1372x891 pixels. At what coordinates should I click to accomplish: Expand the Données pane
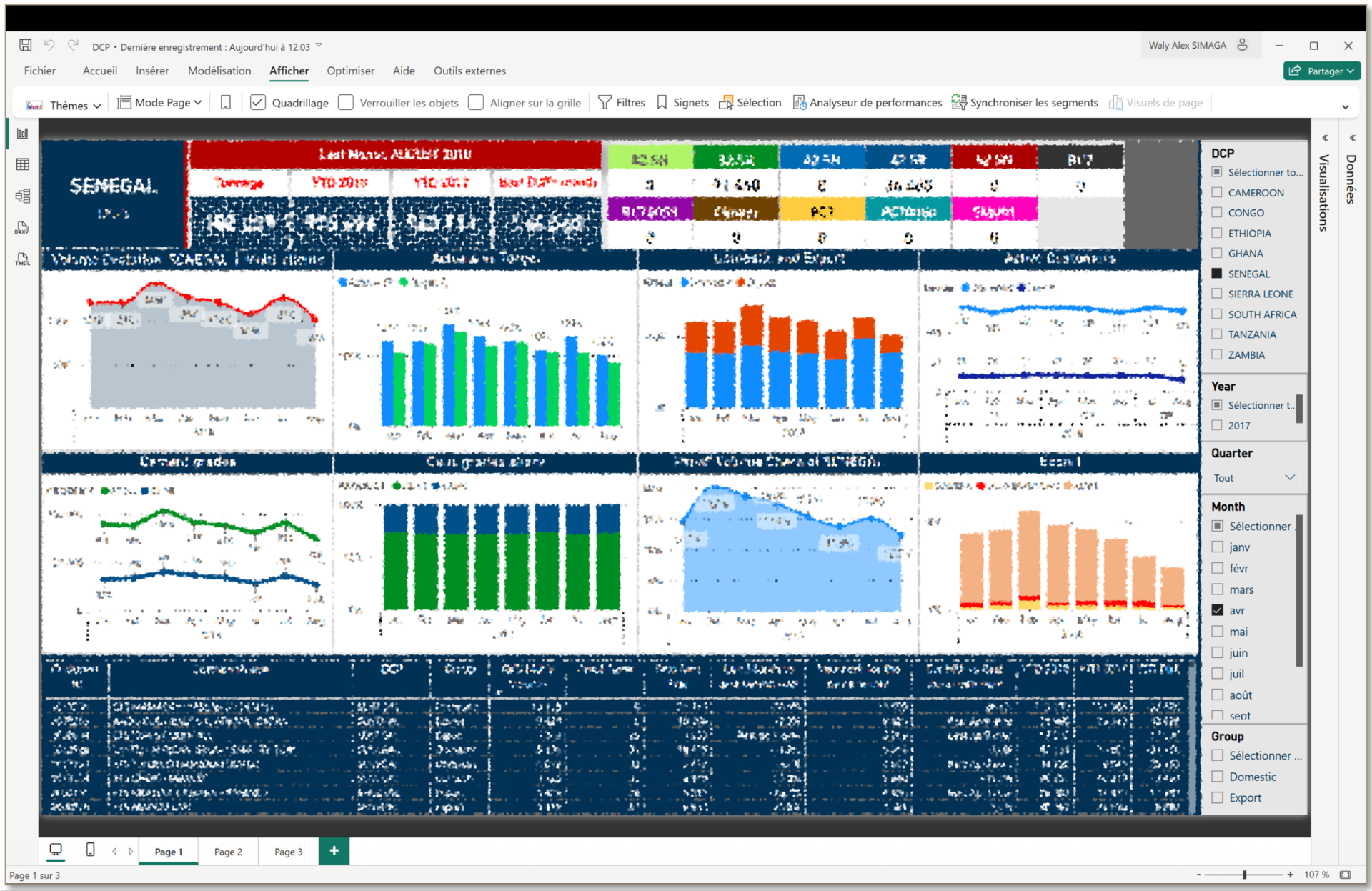(1352, 138)
